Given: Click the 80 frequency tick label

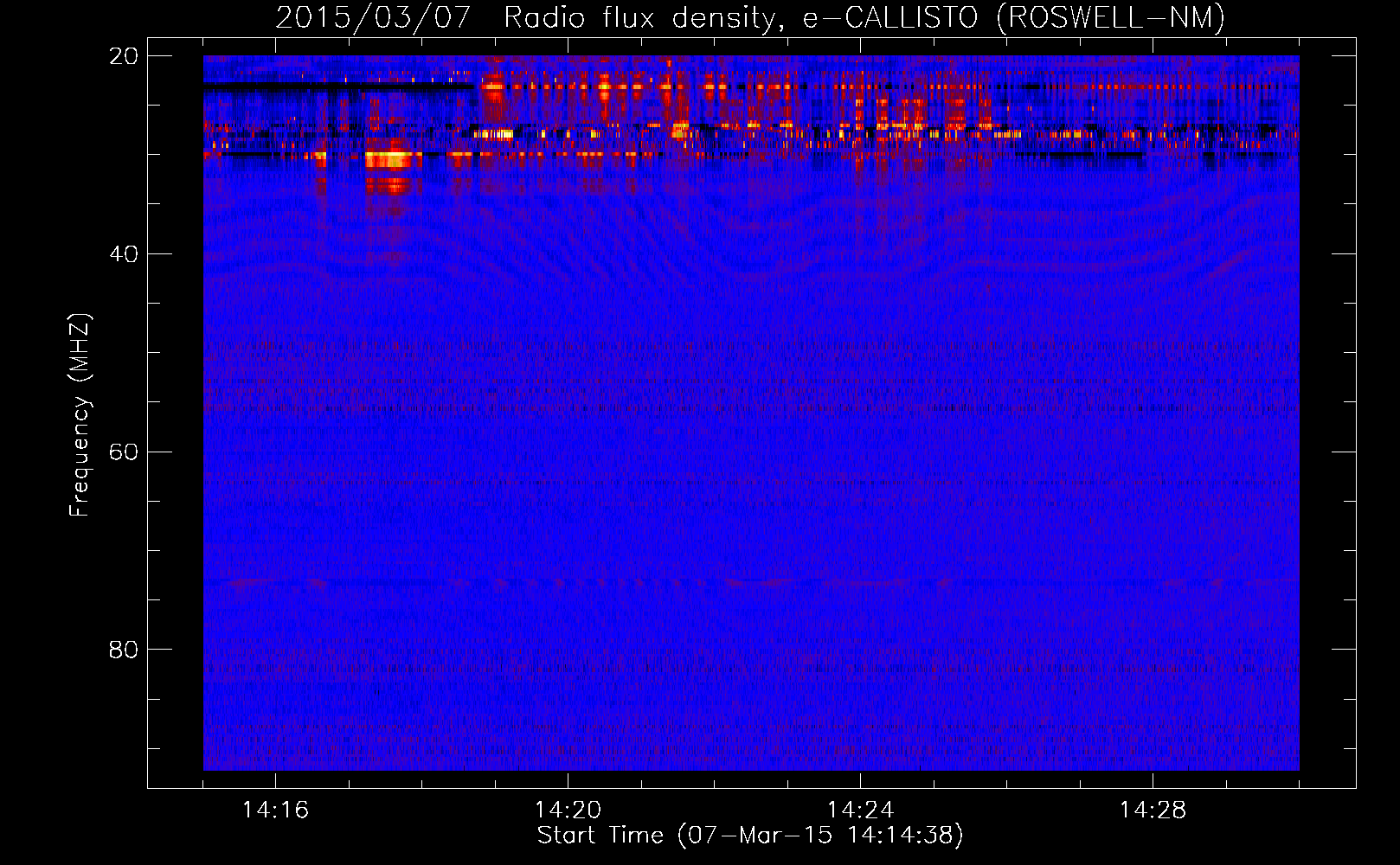Looking at the screenshot, I should pos(123,650).
